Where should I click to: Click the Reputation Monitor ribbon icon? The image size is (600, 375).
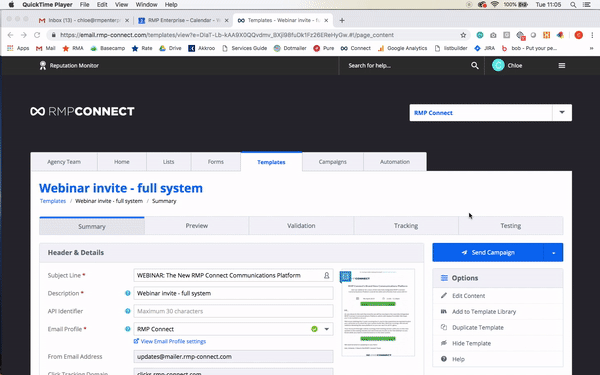click(x=43, y=65)
